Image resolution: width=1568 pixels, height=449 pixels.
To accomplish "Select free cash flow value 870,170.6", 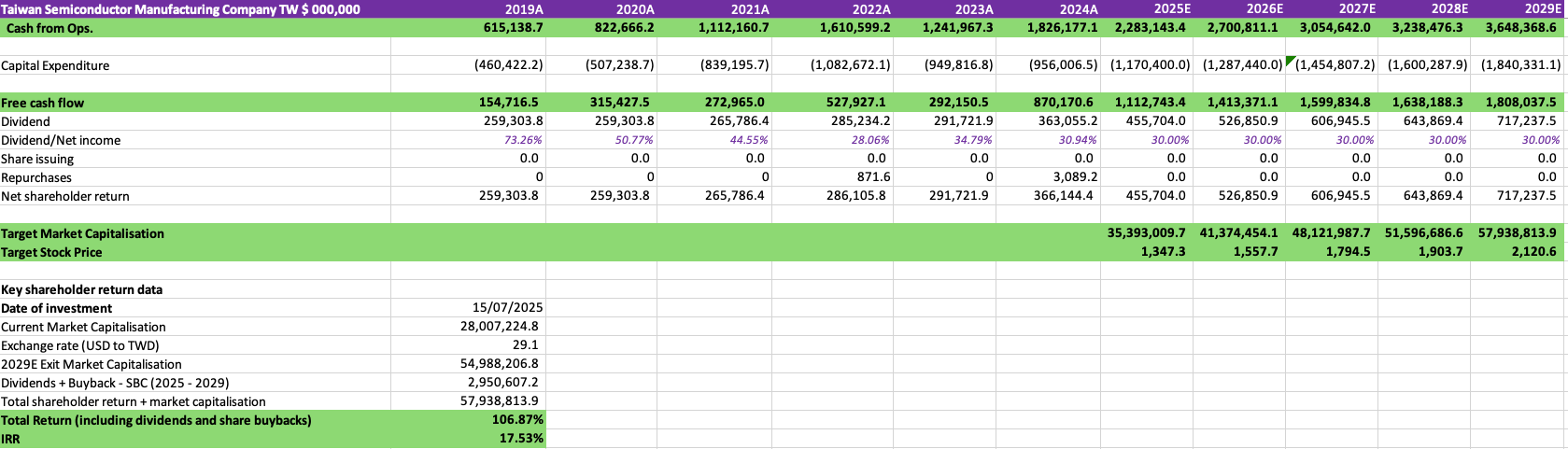I will point(1067,103).
